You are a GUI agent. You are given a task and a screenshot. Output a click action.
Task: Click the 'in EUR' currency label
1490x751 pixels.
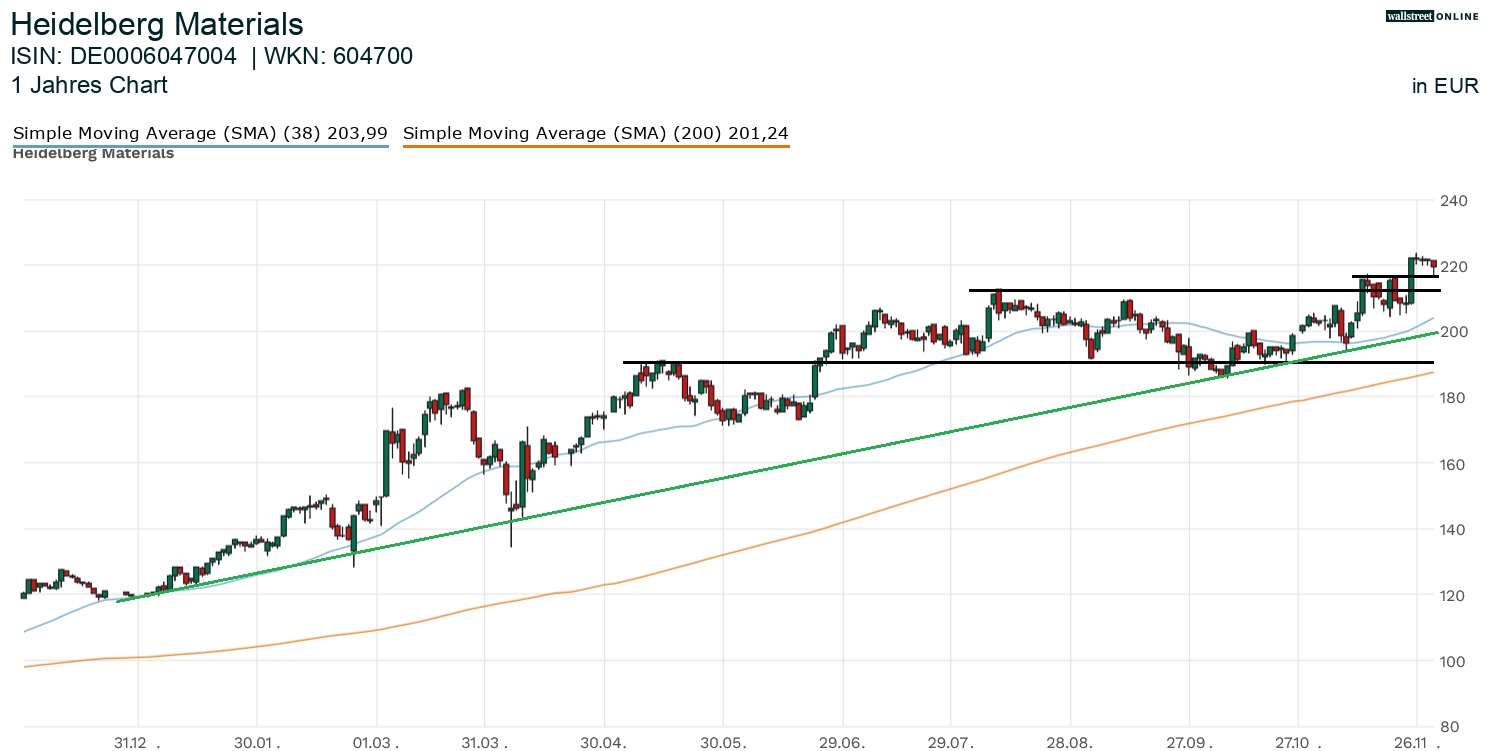point(1445,86)
